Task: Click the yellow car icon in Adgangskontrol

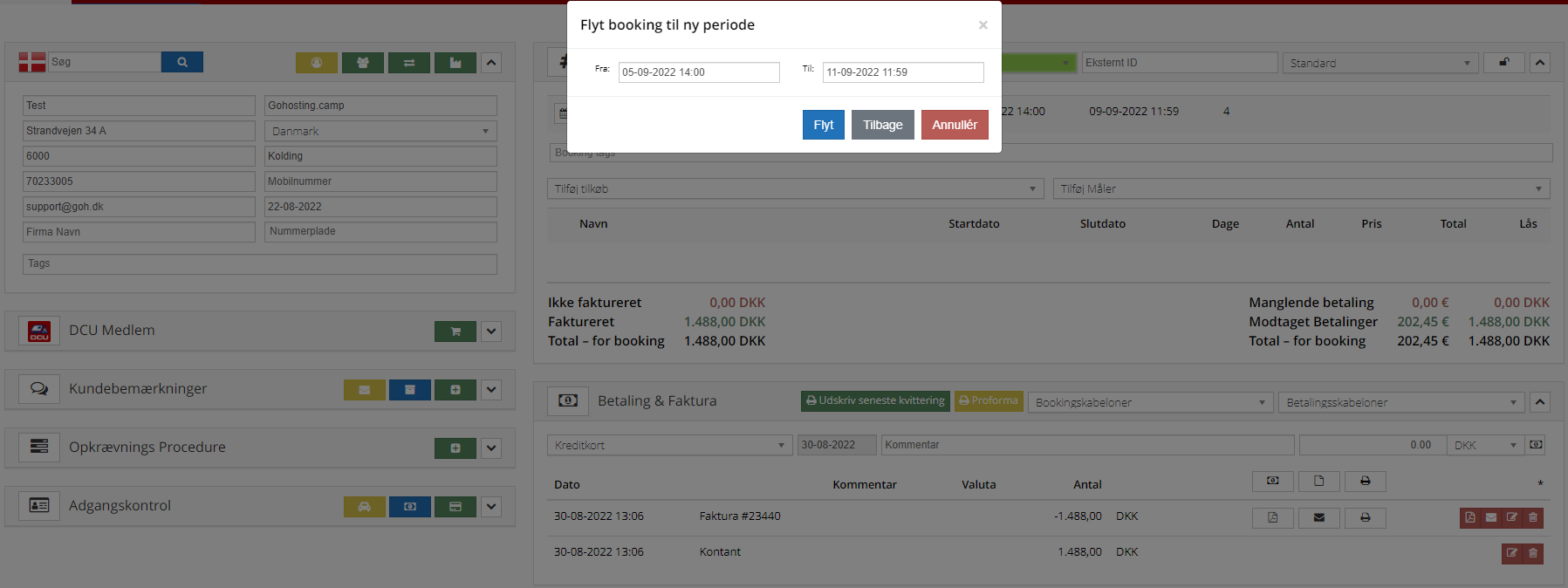Action: pyautogui.click(x=364, y=507)
